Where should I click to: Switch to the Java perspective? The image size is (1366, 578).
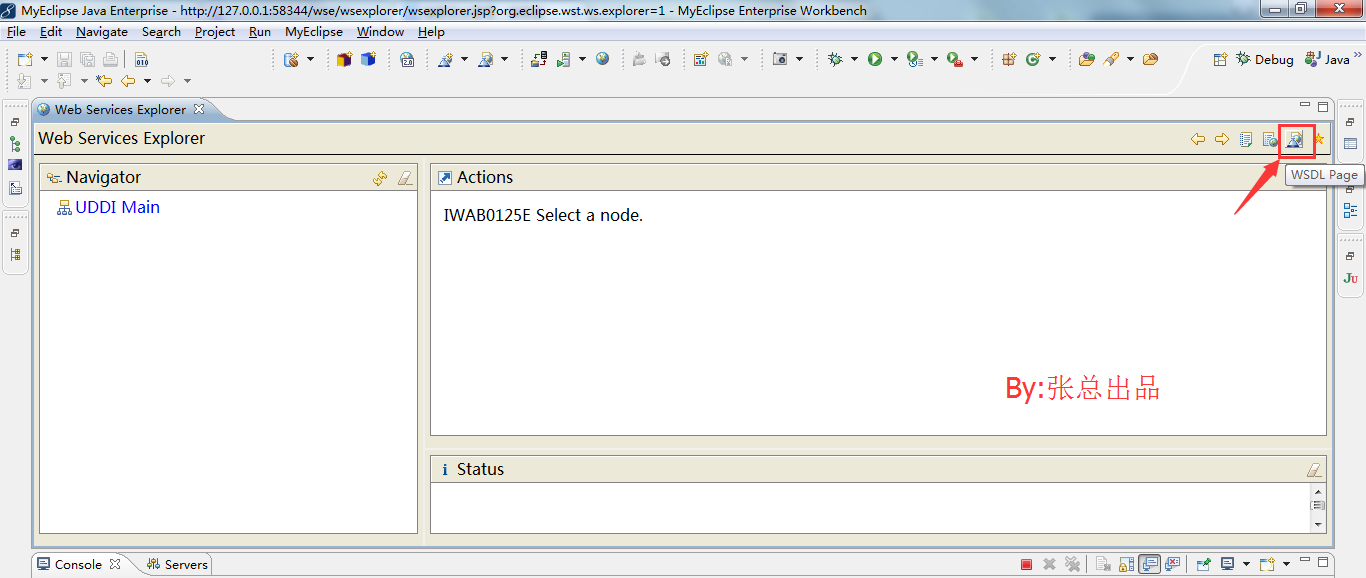(x=1328, y=60)
